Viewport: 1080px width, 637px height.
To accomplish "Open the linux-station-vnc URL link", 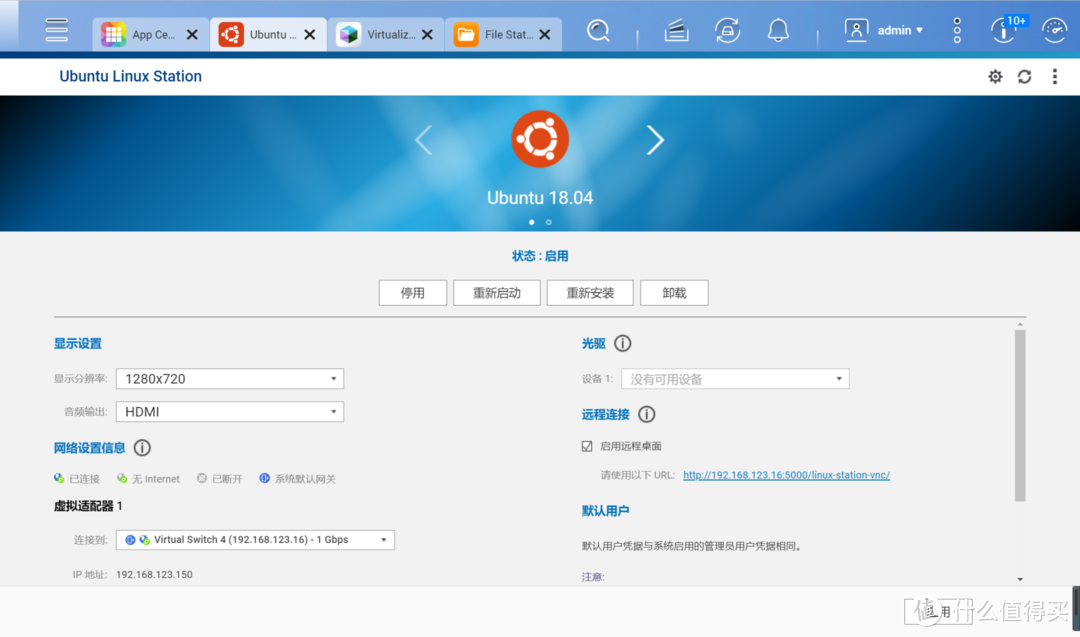I will [787, 475].
